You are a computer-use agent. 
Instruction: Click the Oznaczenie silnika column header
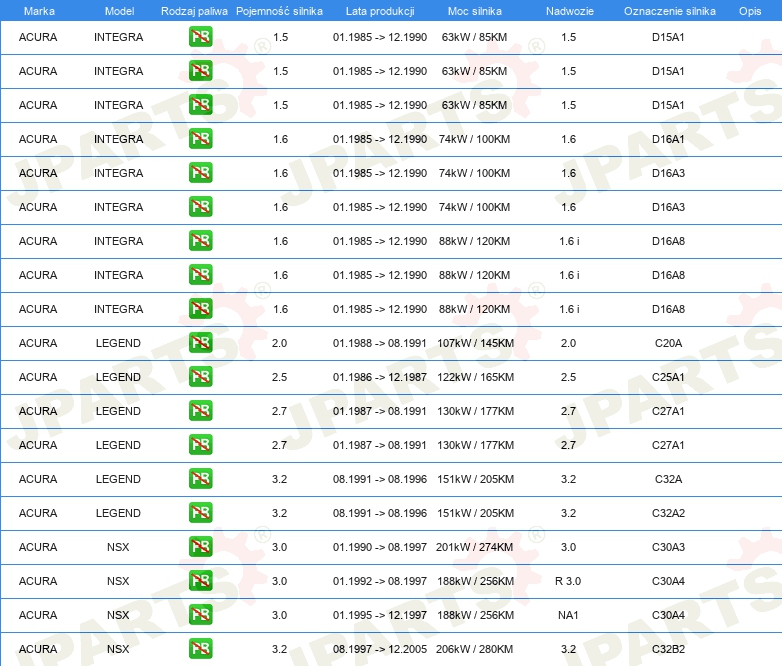tap(670, 11)
